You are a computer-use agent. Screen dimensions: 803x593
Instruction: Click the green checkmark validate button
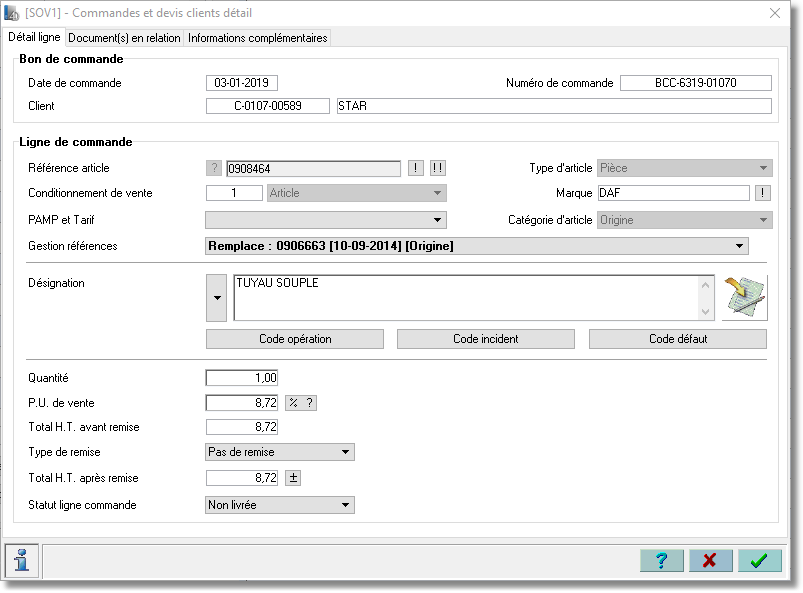click(x=759, y=561)
